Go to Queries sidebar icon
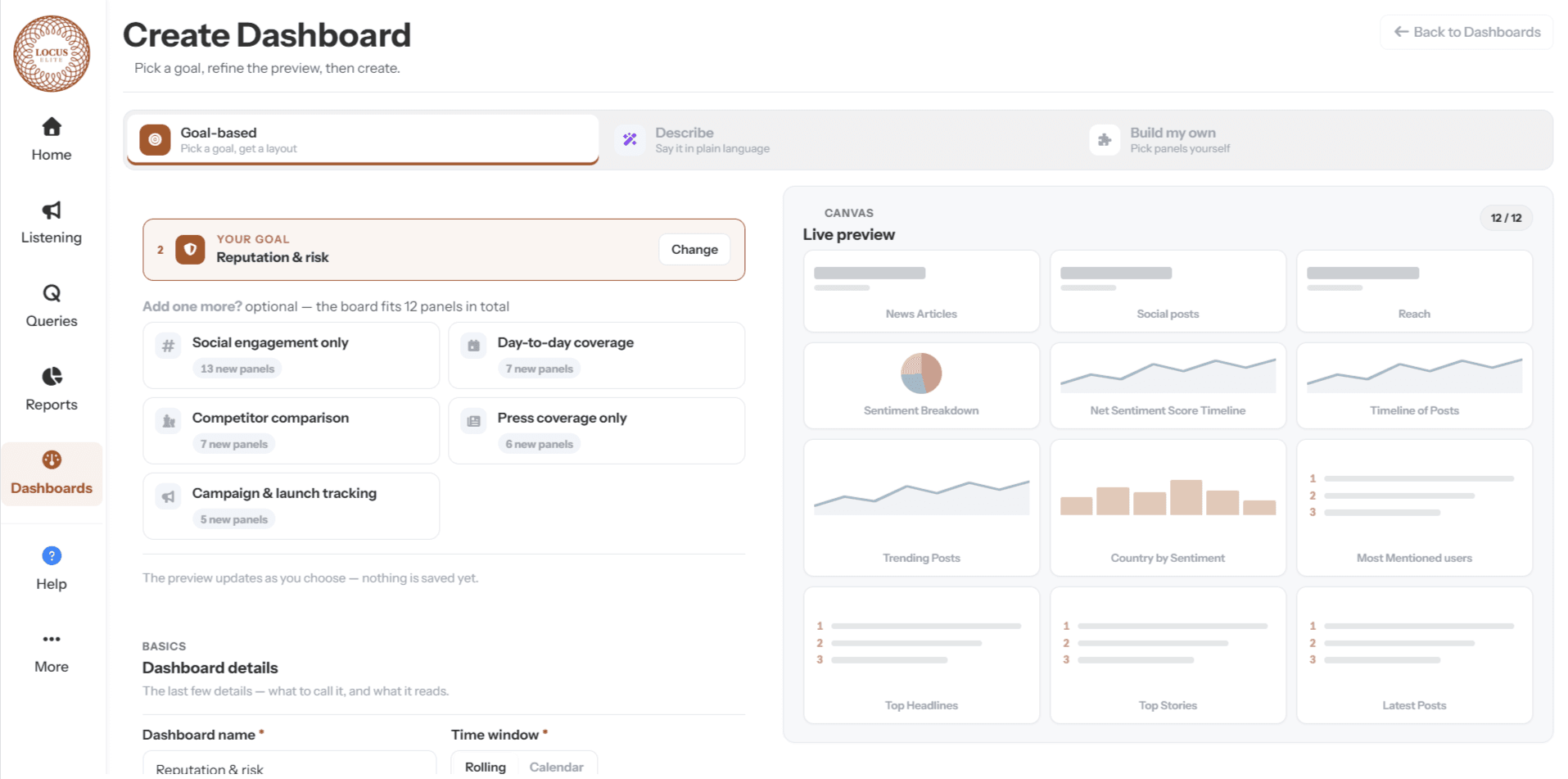1568x779 pixels. [x=52, y=293]
